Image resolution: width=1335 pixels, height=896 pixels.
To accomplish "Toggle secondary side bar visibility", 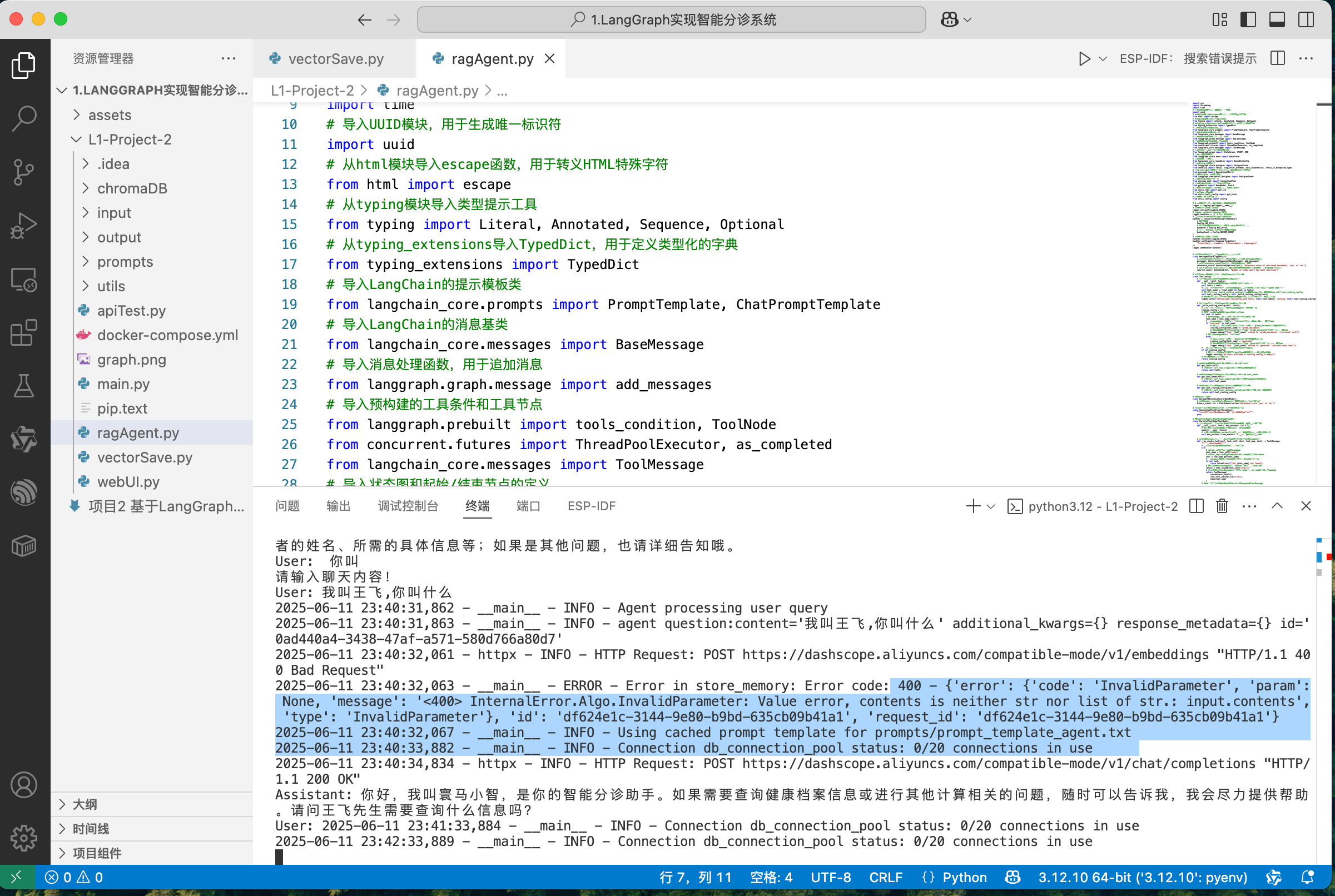I will tap(1306, 19).
